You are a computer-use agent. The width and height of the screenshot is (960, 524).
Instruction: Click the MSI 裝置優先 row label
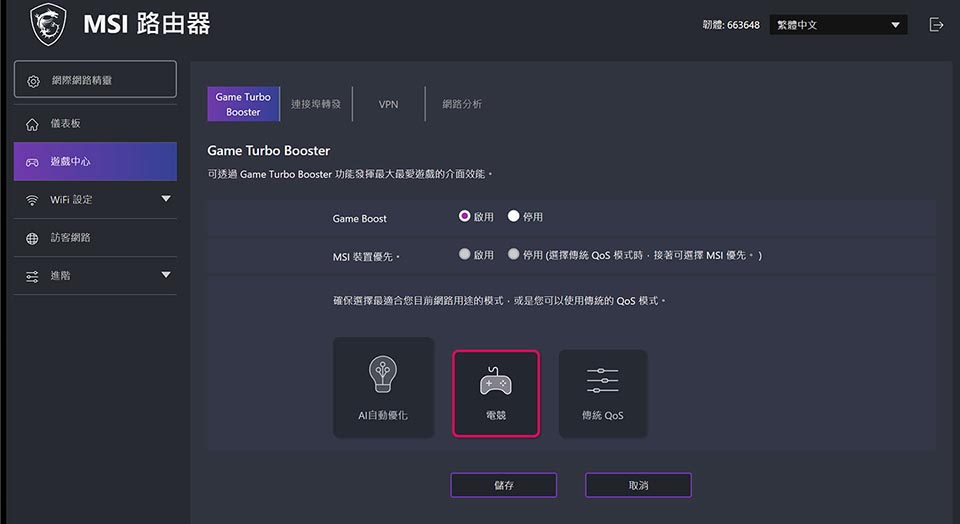pyautogui.click(x=366, y=257)
